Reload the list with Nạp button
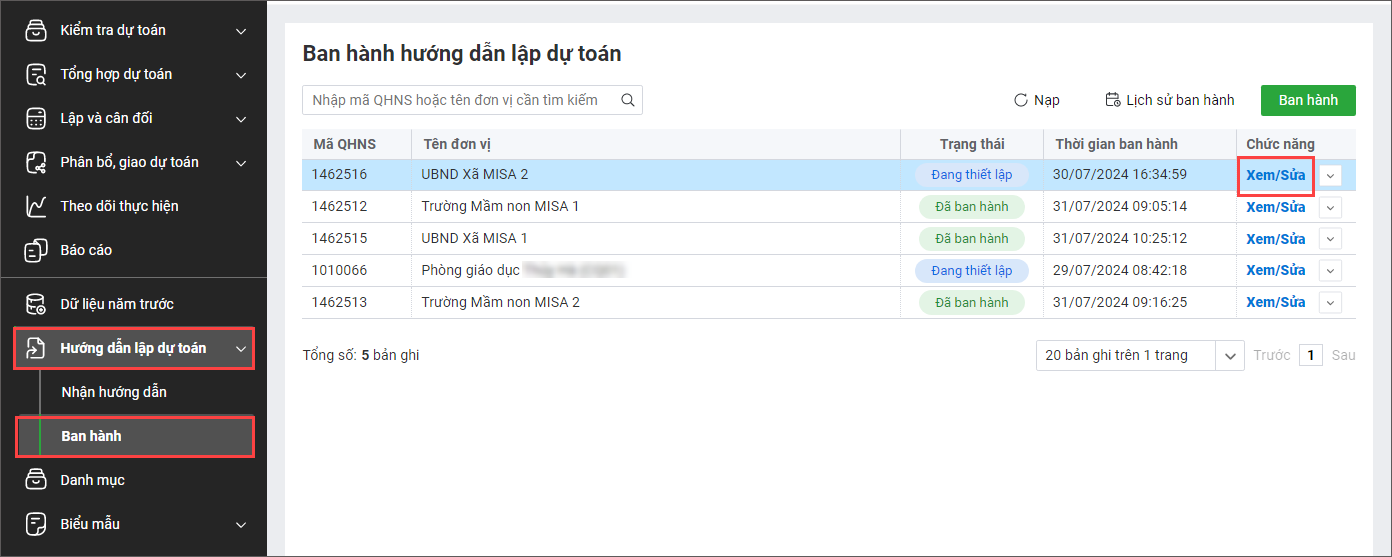The width and height of the screenshot is (1392, 557). point(1037,100)
